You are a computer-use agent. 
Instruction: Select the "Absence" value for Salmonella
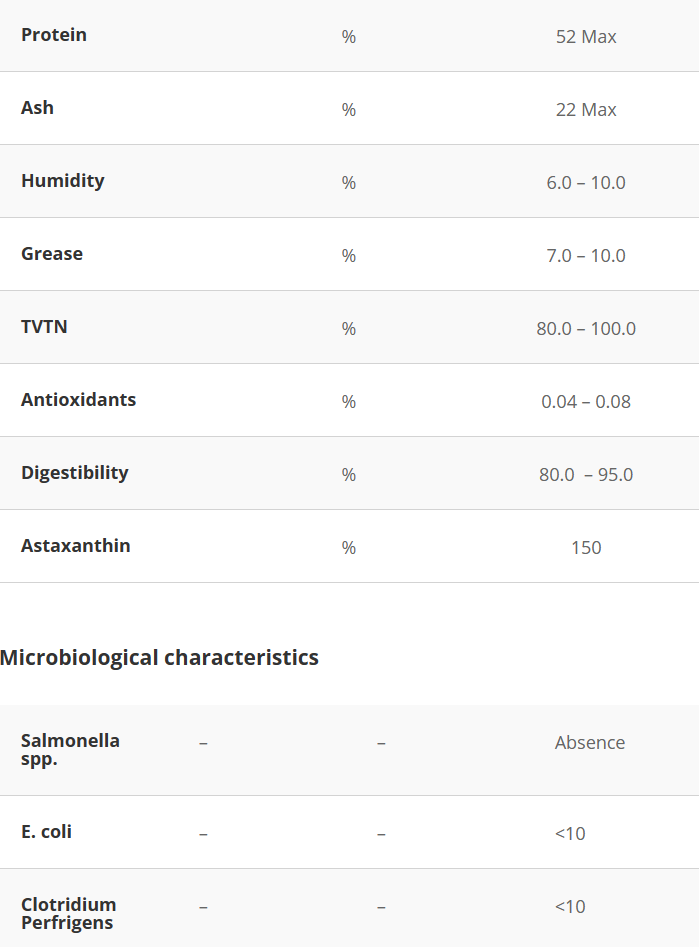590,743
